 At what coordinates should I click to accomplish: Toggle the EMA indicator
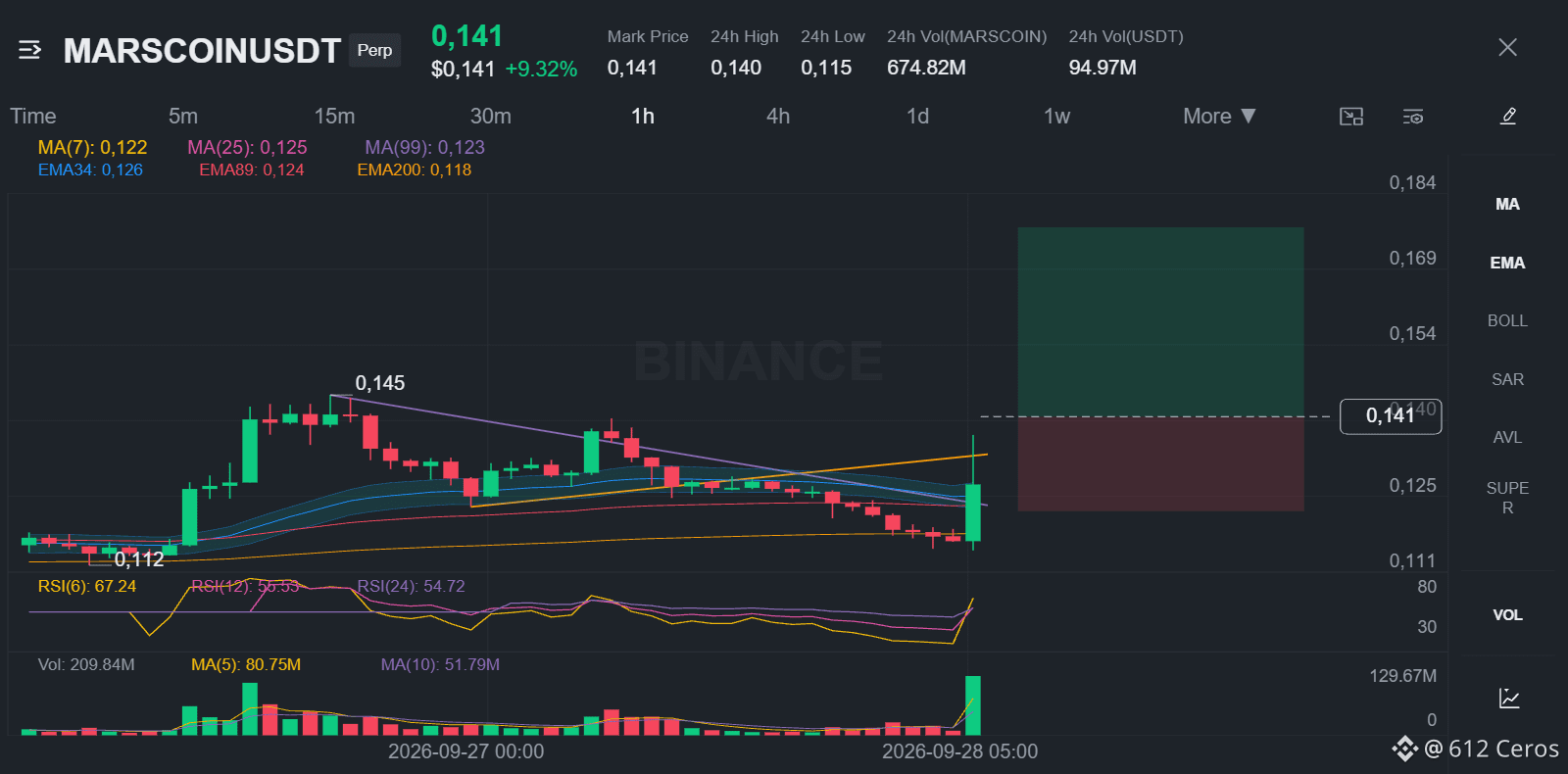(x=1507, y=263)
